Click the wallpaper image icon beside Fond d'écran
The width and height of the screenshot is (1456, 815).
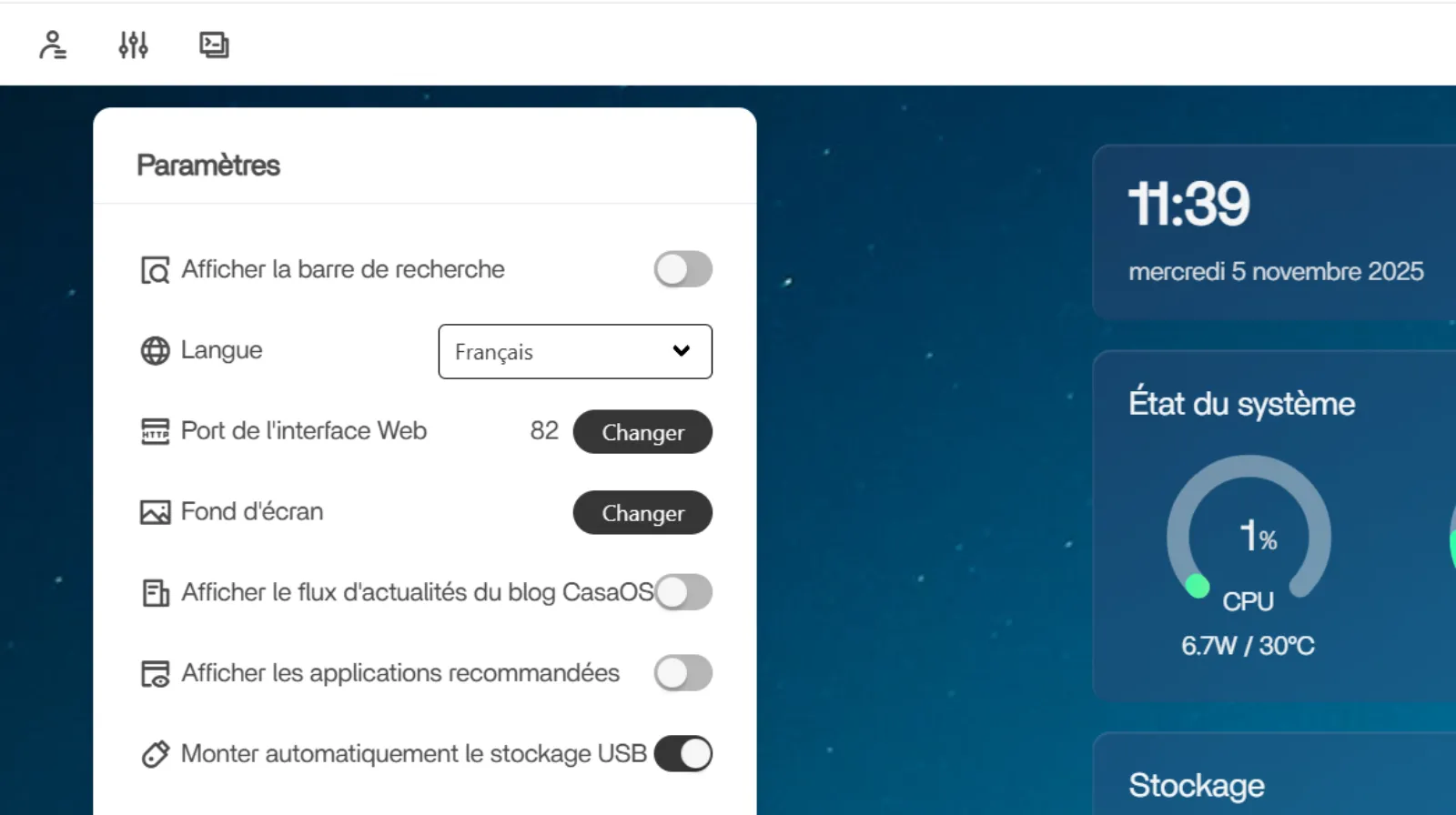click(155, 512)
